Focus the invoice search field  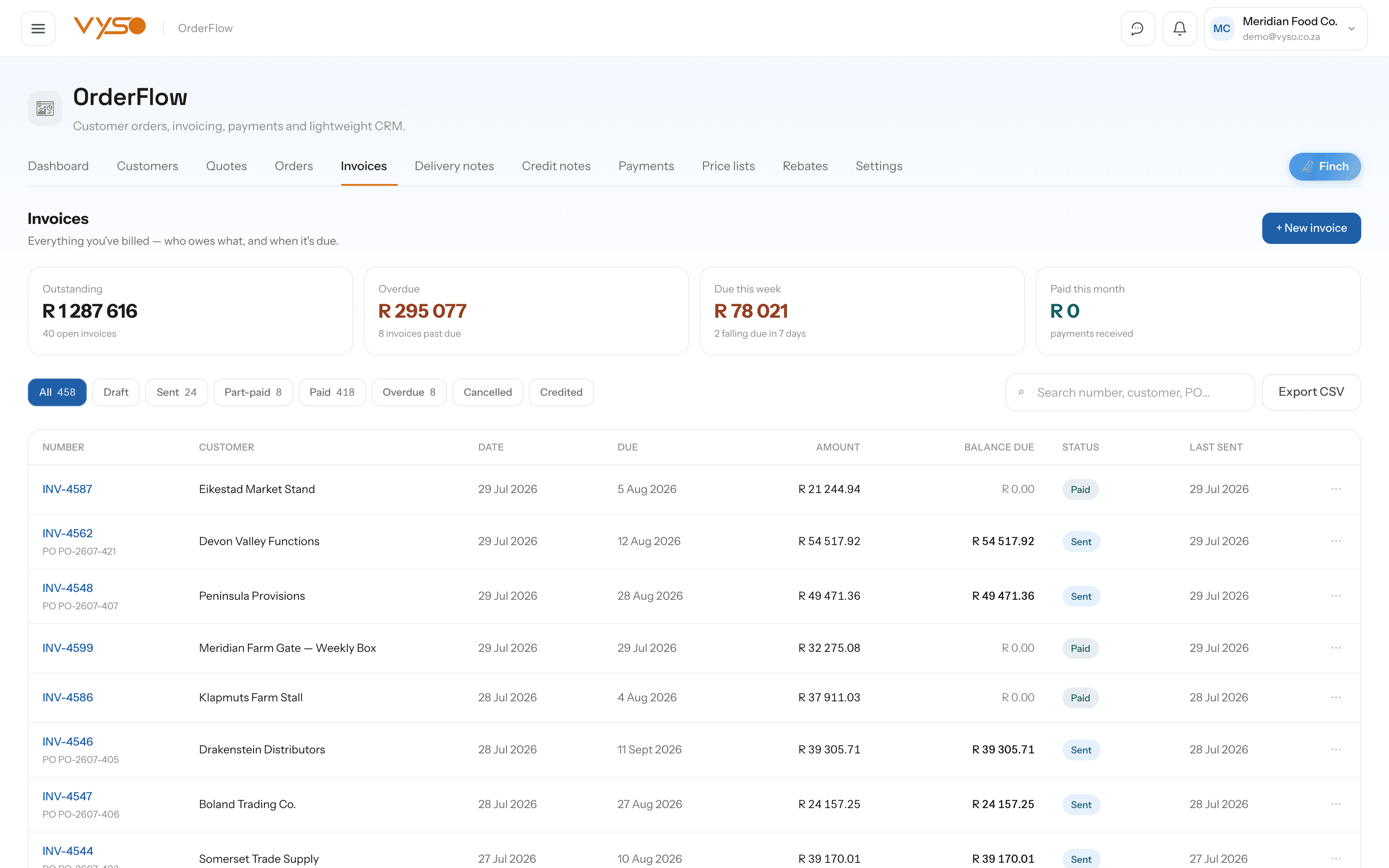(1129, 393)
